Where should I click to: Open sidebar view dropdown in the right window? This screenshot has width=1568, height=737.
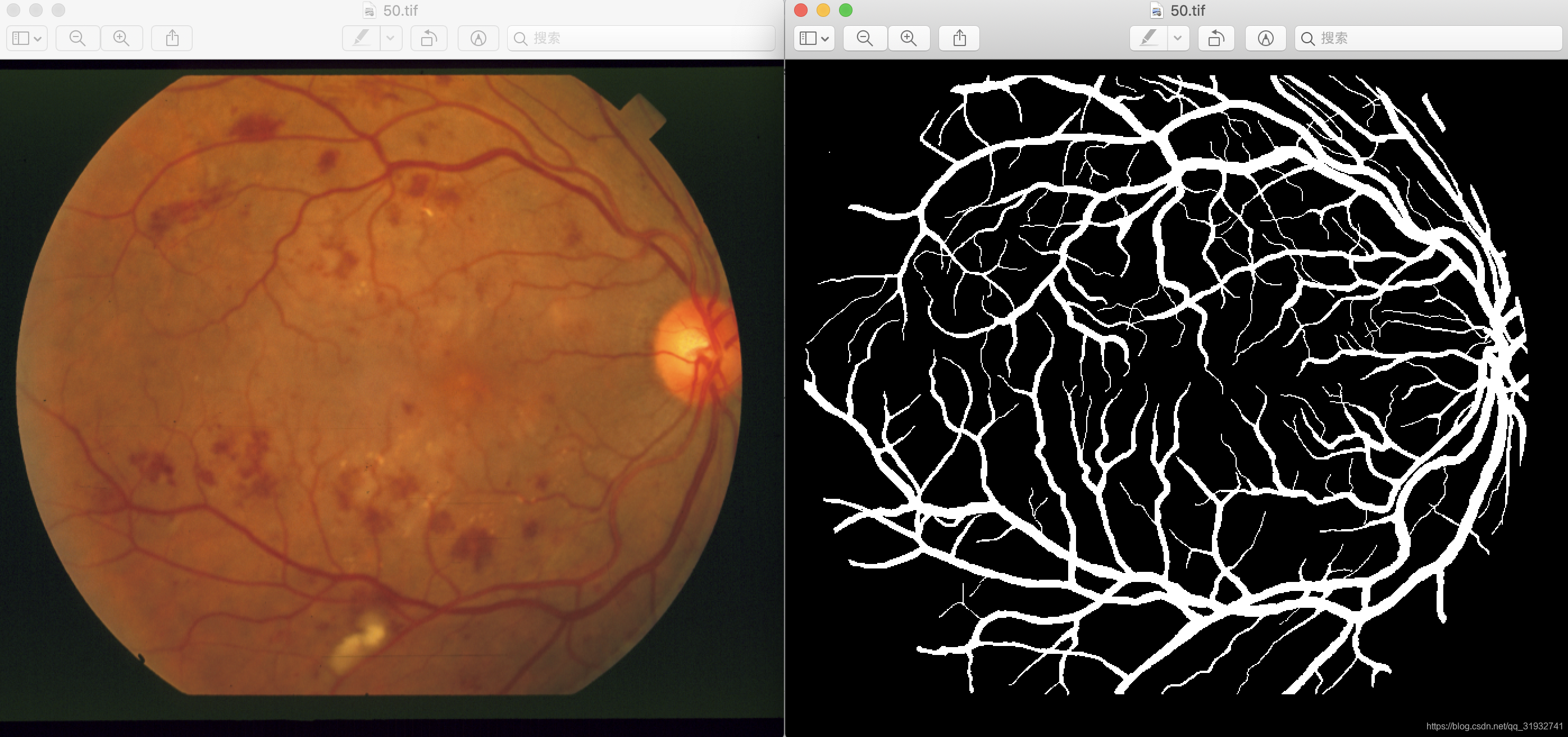(x=814, y=38)
